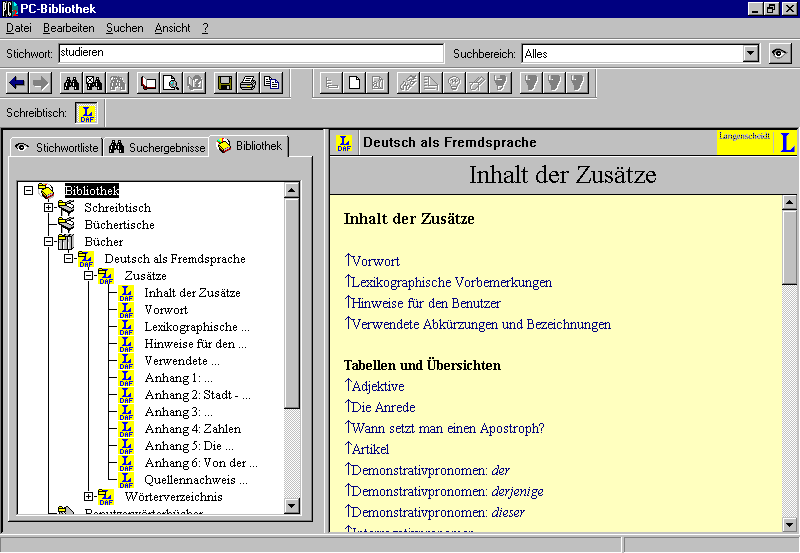This screenshot has height=553, width=800.
Task: Expand the Wörterverzeichnis tree node
Action: 88,496
